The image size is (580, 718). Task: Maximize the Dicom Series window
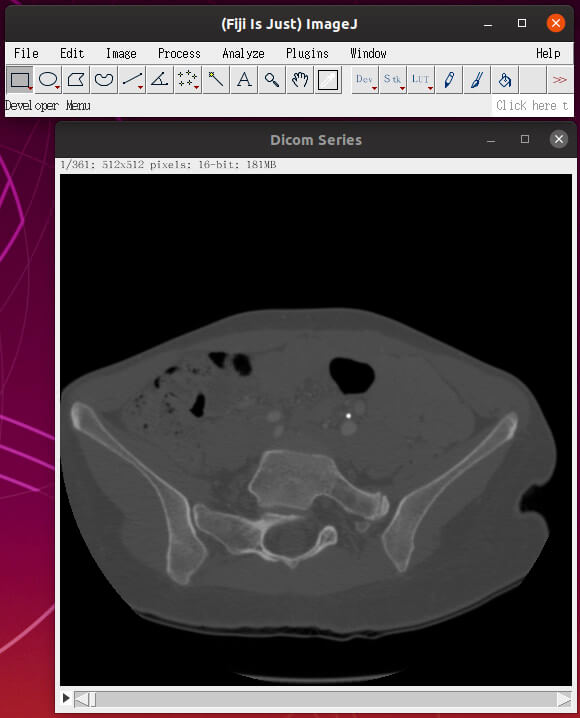coord(525,139)
